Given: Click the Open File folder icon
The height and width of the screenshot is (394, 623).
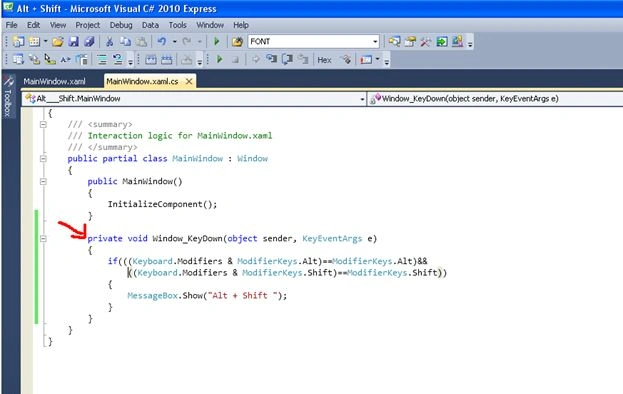Looking at the screenshot, I should pyautogui.click(x=57, y=41).
